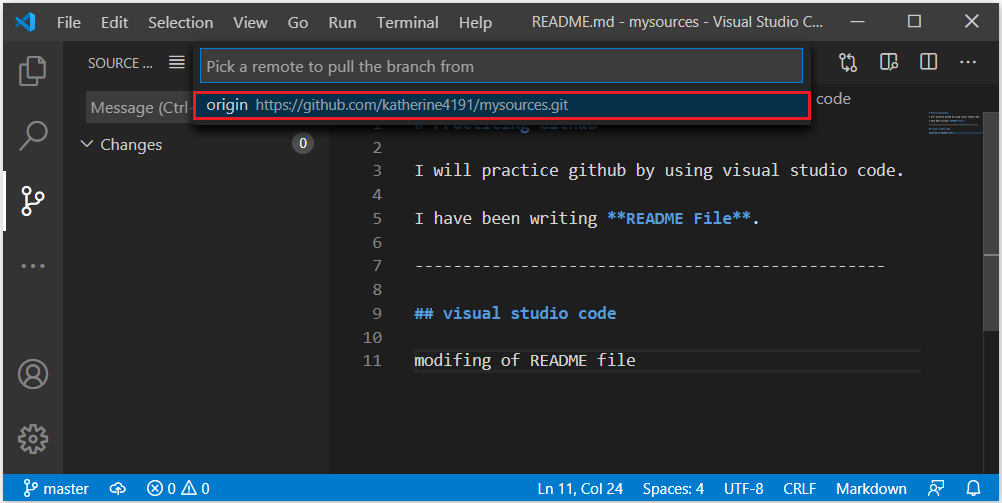This screenshot has width=1002, height=503.
Task: Change line ending via CRLF
Action: pyautogui.click(x=799, y=489)
